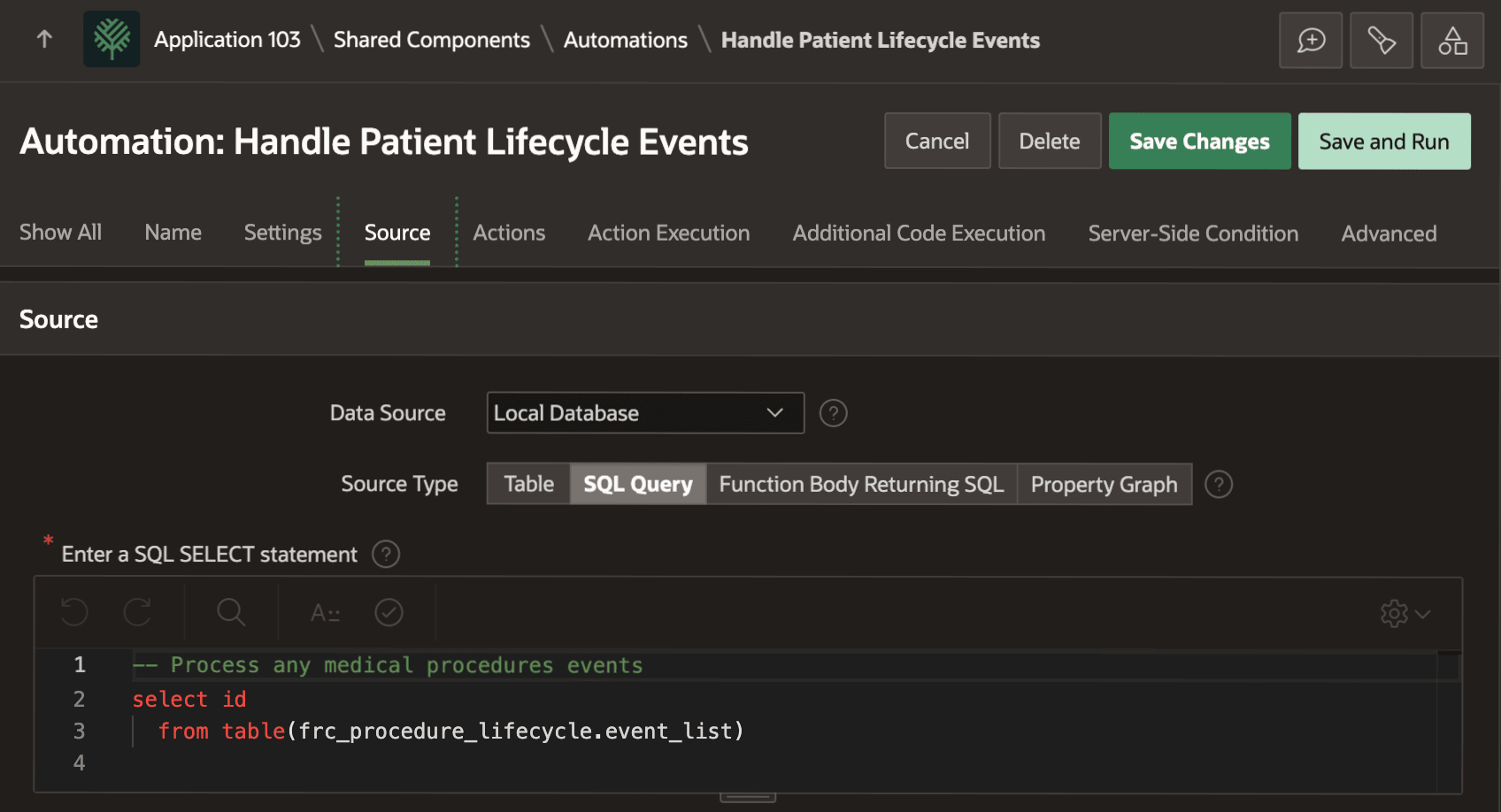
Task: Click the tag utilities icon in header
Action: pos(1382,40)
